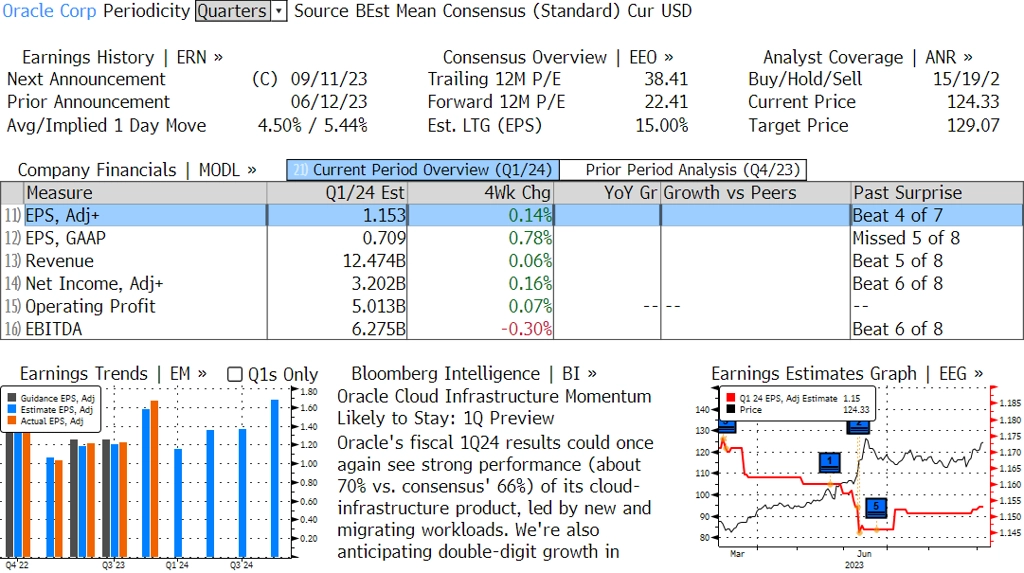The image size is (1024, 573).
Task: Click the Buy/Hold/Sell value 15/19/2
Action: click(x=966, y=79)
